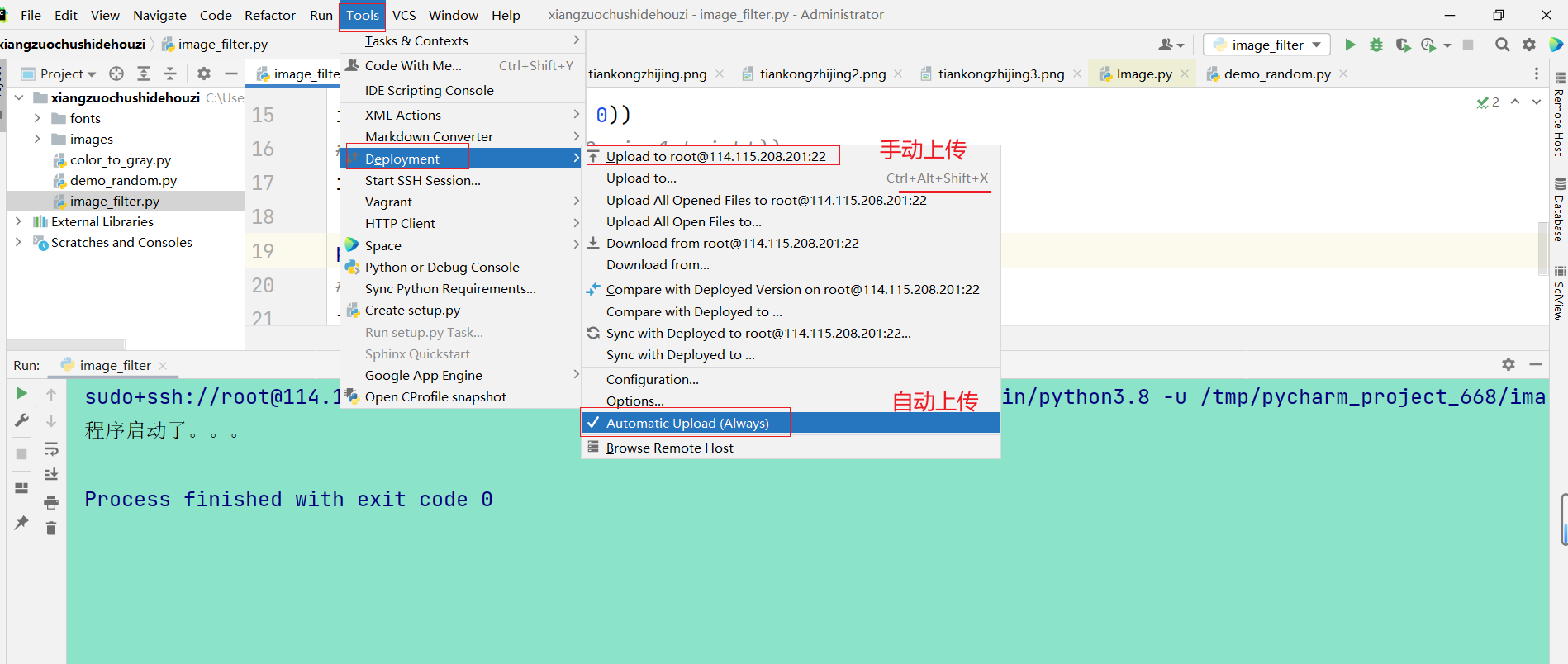Screen dimensions: 1568x664
Task: Toggle pin tab in Run panel
Action: point(21,522)
